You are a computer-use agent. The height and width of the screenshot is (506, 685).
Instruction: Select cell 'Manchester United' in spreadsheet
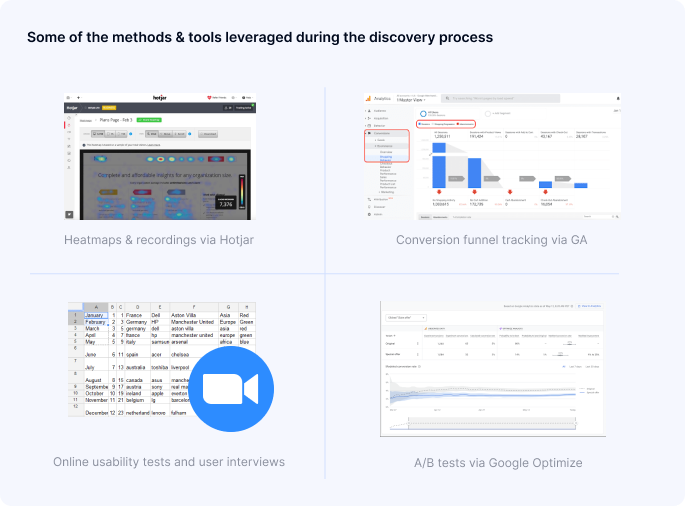pos(193,322)
